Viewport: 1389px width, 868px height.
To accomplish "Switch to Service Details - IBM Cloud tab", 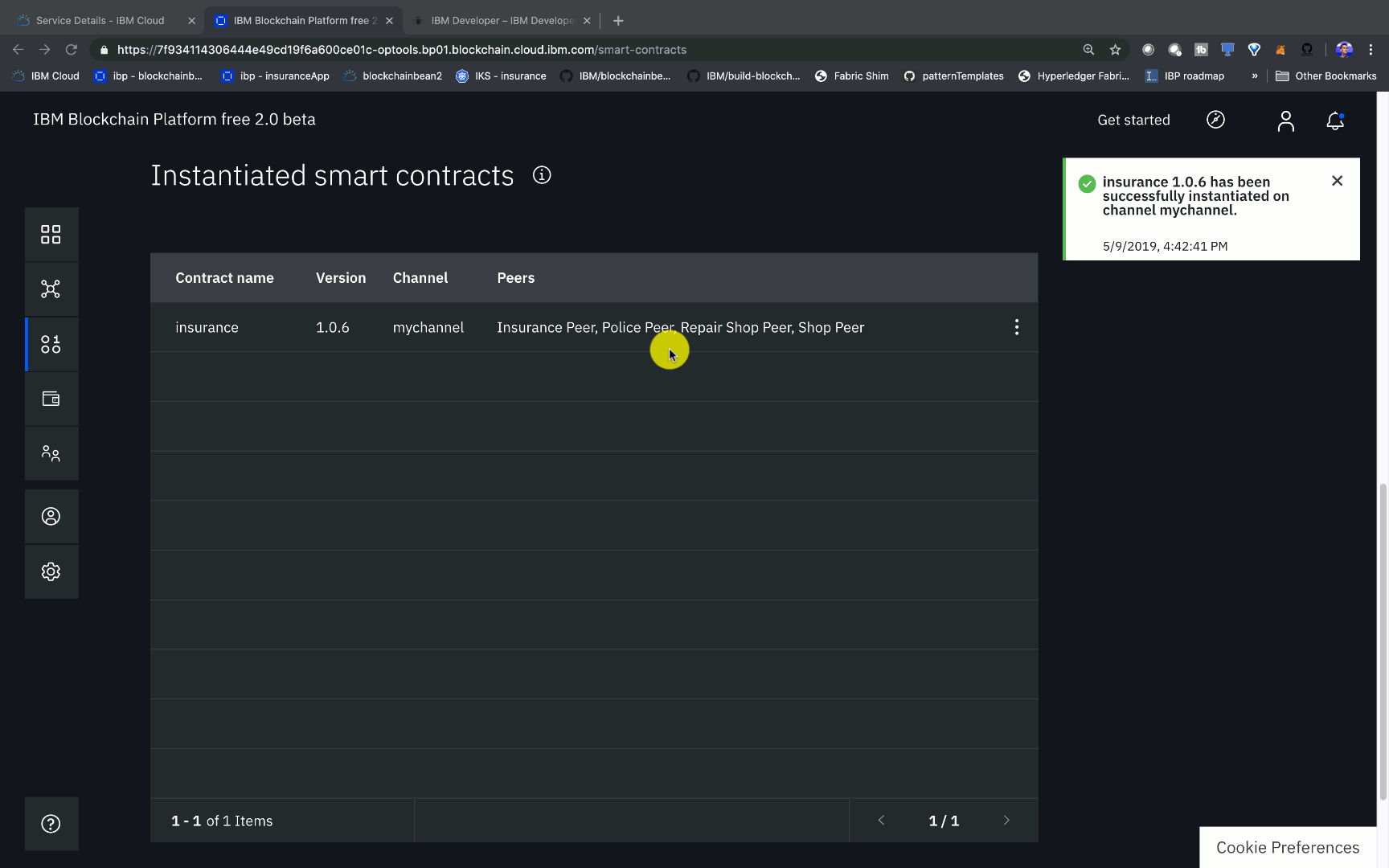I will [100, 21].
